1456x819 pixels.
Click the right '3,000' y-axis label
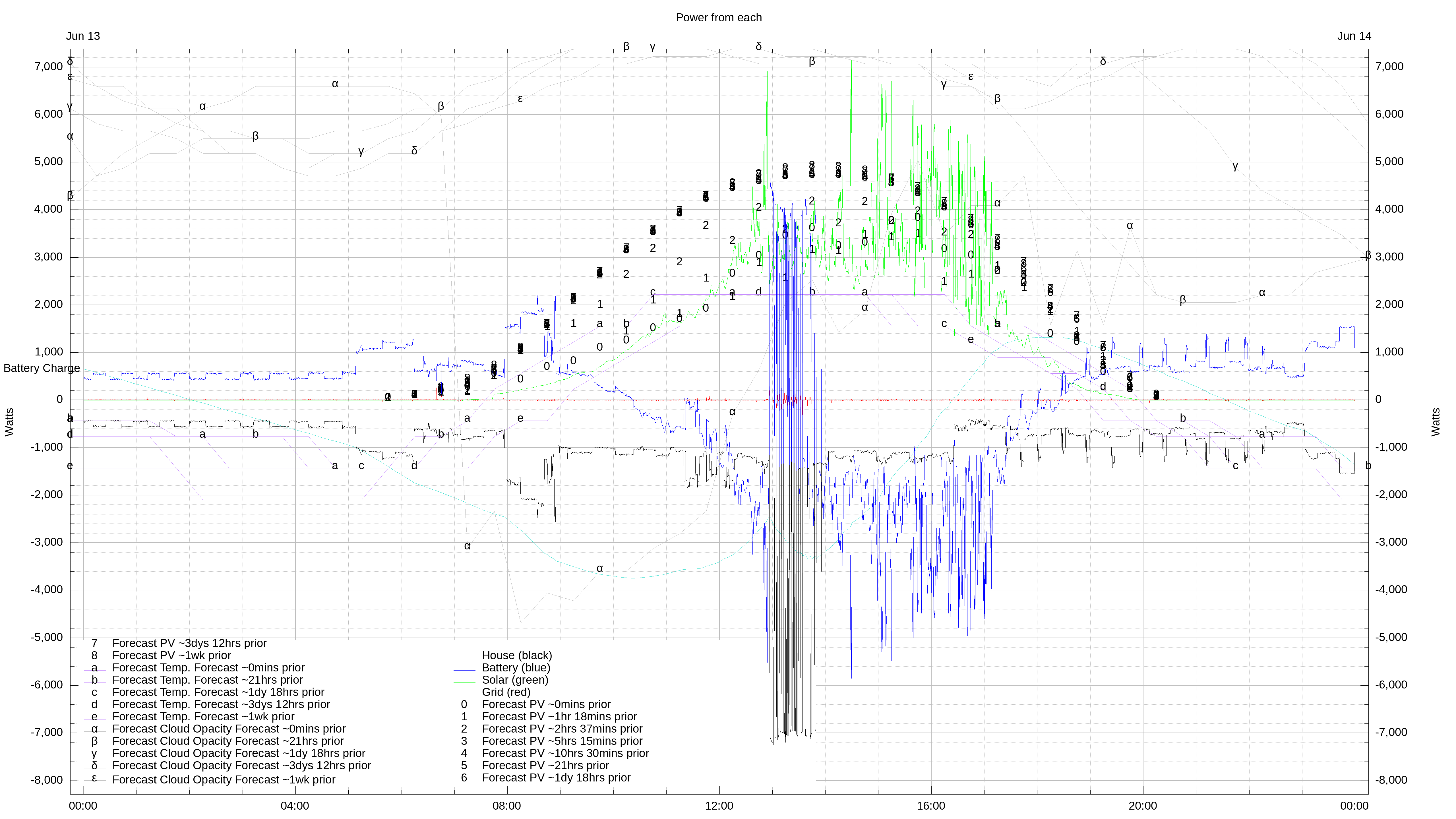point(1389,257)
